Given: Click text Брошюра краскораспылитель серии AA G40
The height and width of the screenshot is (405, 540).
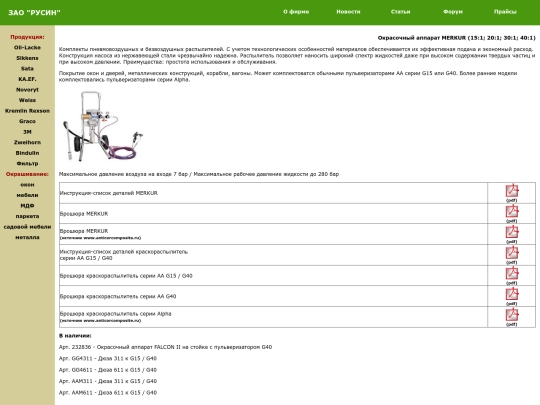Looking at the screenshot, I should 118,296.
